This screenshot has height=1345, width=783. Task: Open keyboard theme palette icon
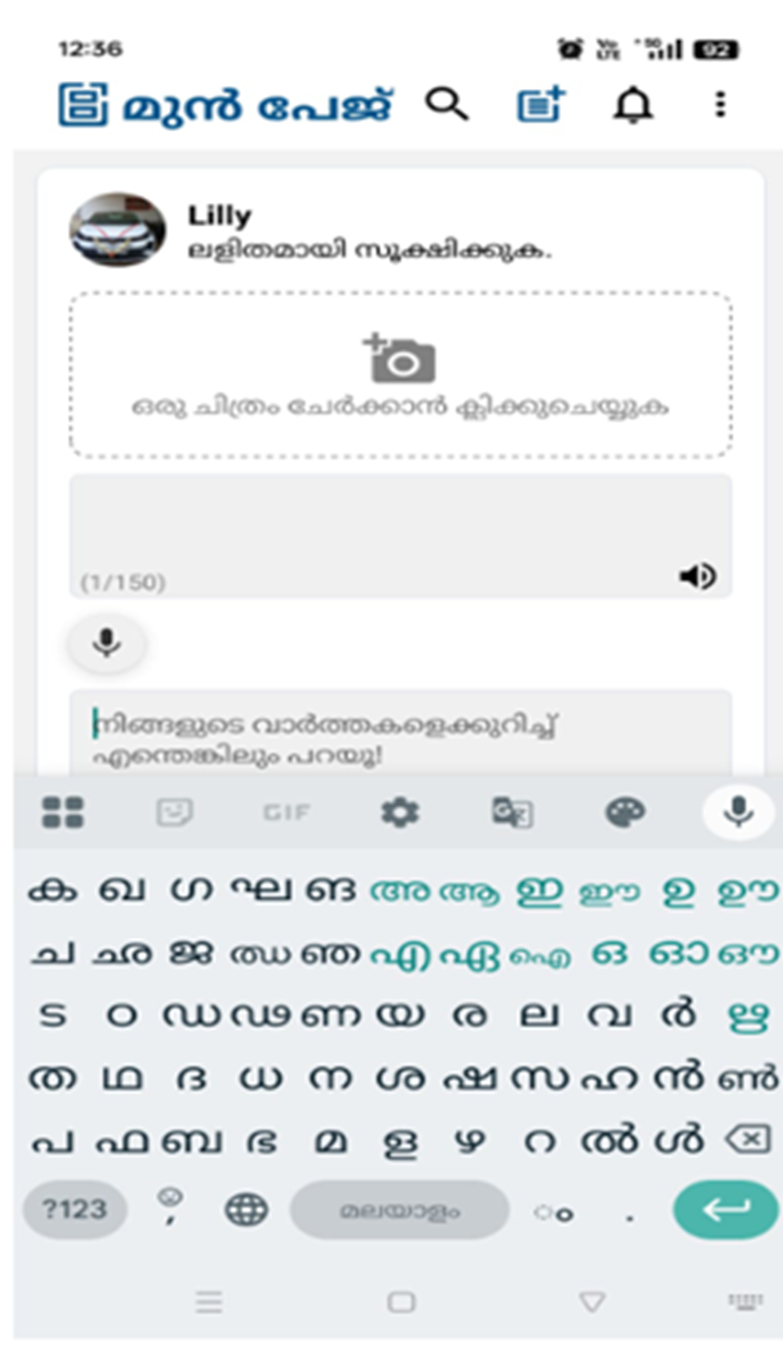pos(626,813)
